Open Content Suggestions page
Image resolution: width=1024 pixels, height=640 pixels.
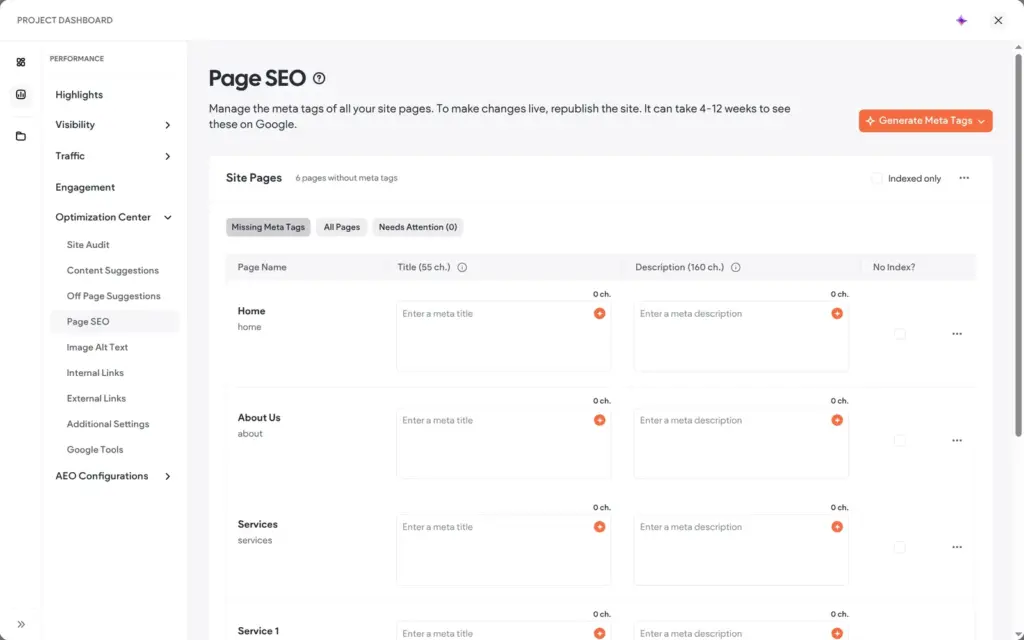tap(112, 270)
